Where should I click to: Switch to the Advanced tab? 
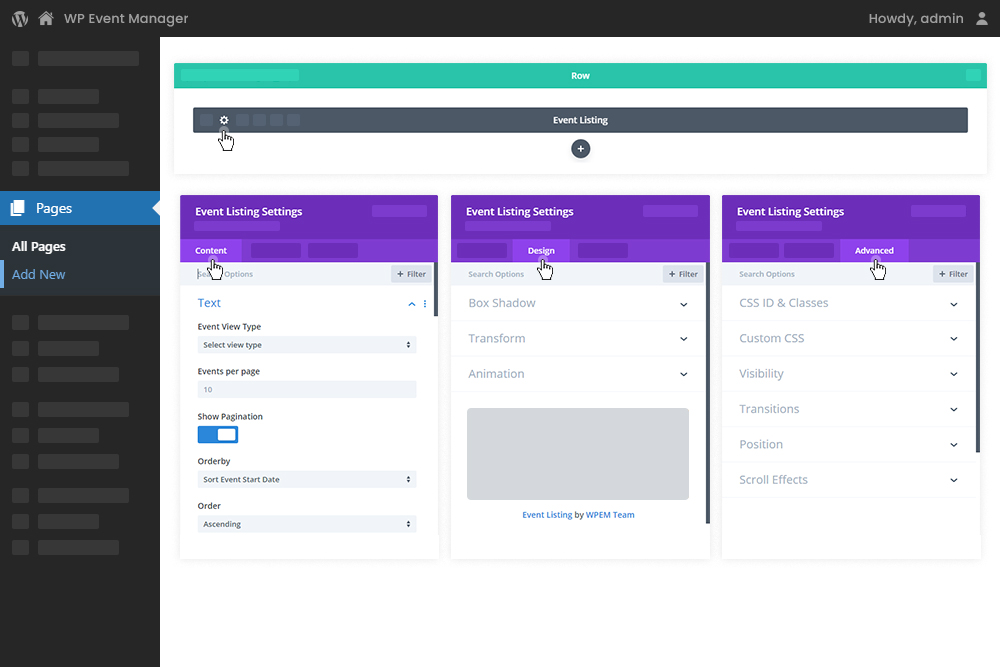pyautogui.click(x=874, y=251)
